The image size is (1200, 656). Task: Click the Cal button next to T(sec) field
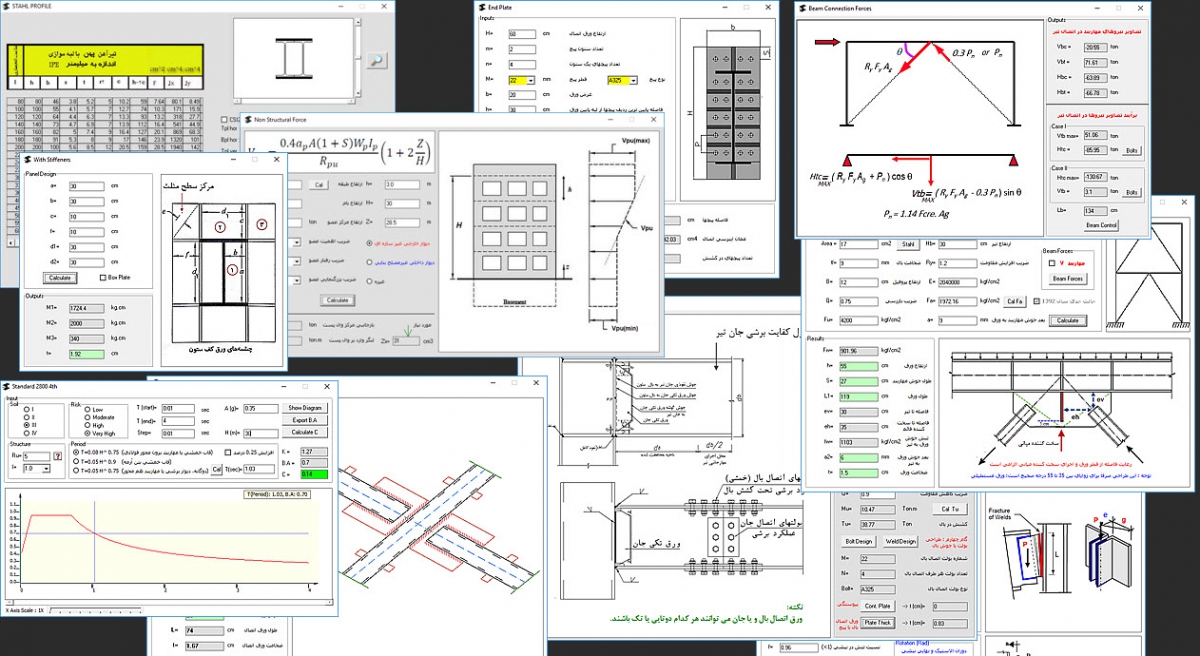pos(216,469)
